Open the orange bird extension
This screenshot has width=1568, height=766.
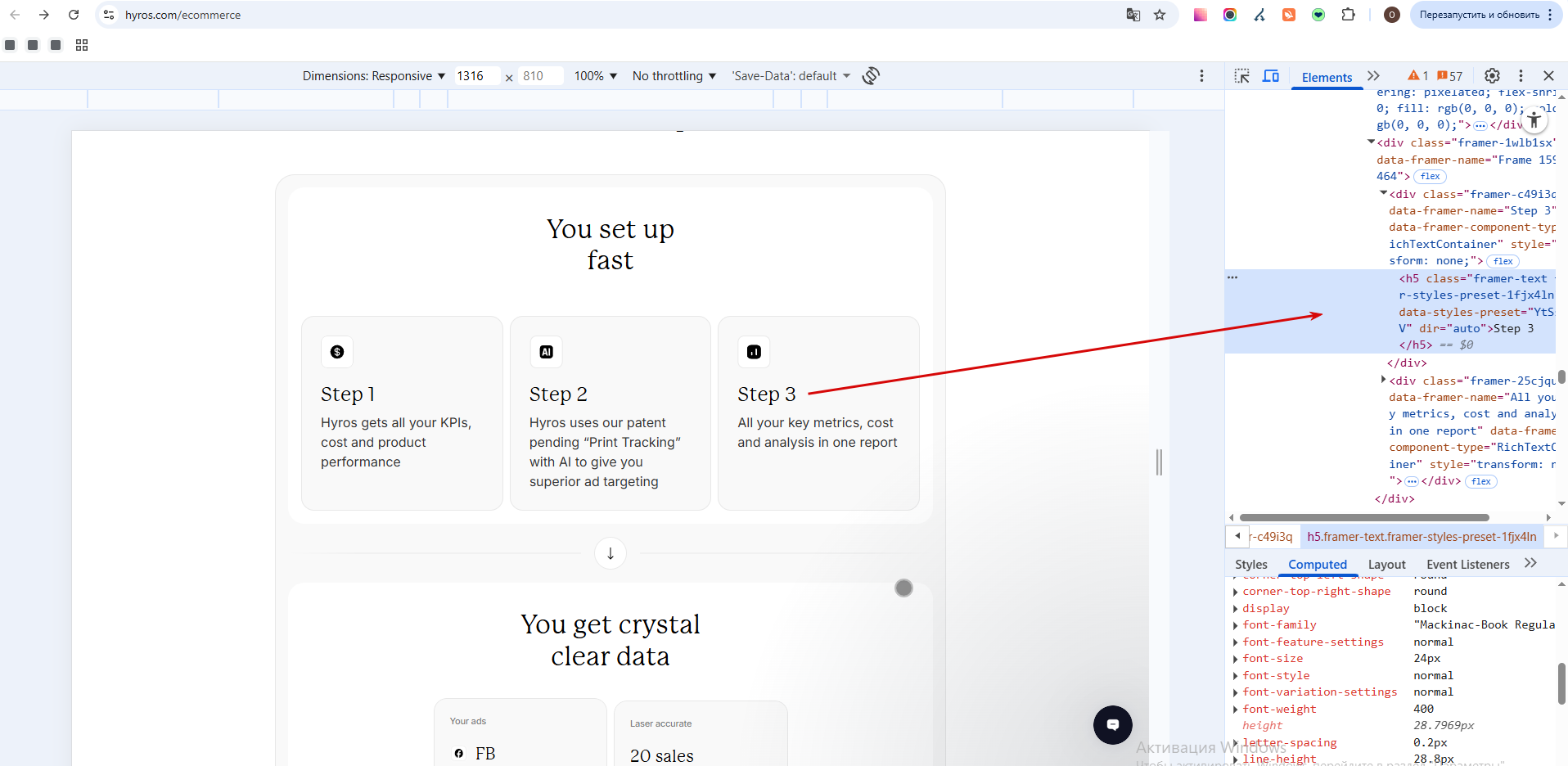click(x=1289, y=15)
